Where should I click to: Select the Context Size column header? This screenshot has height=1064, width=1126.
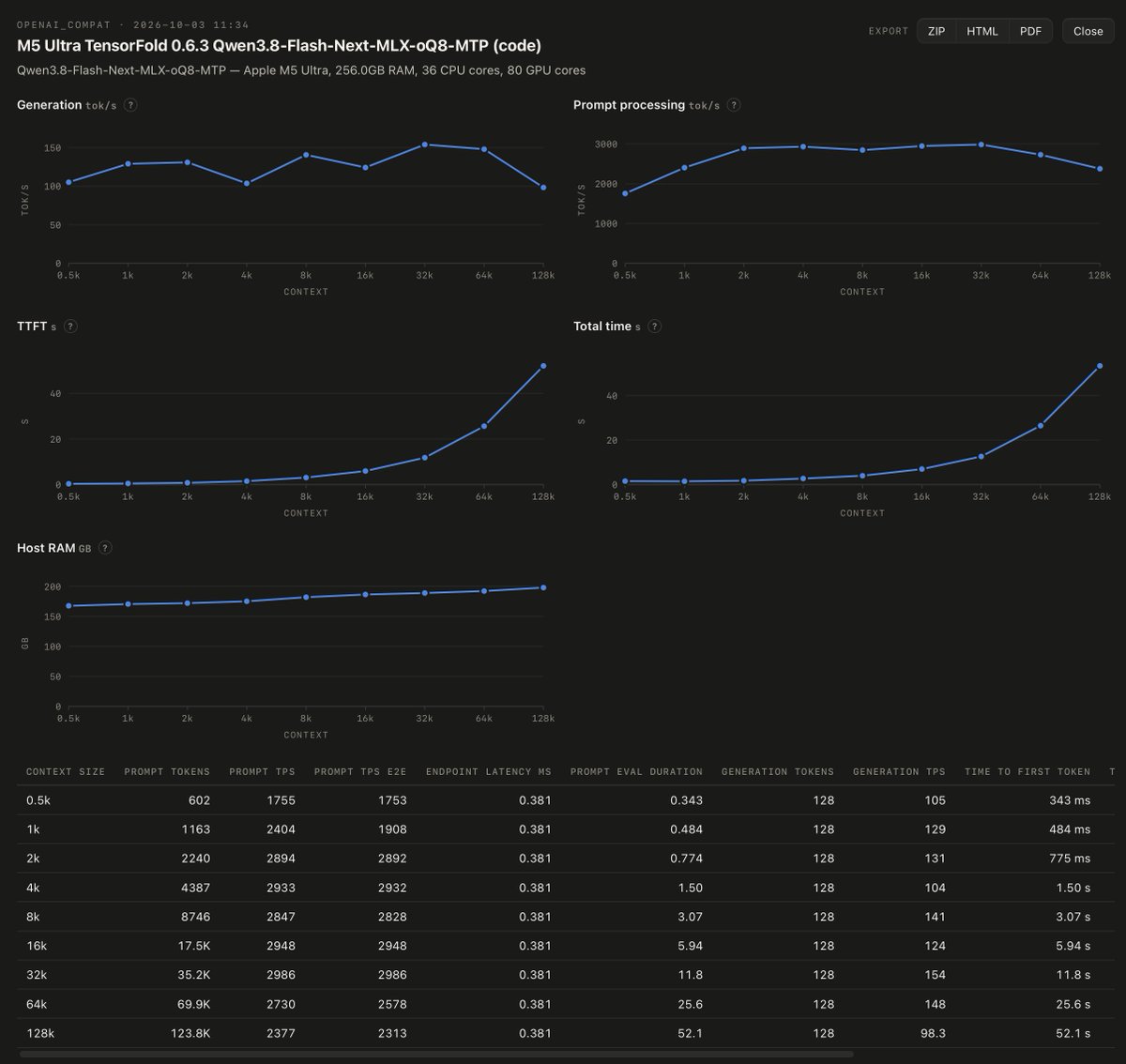pyautogui.click(x=66, y=771)
